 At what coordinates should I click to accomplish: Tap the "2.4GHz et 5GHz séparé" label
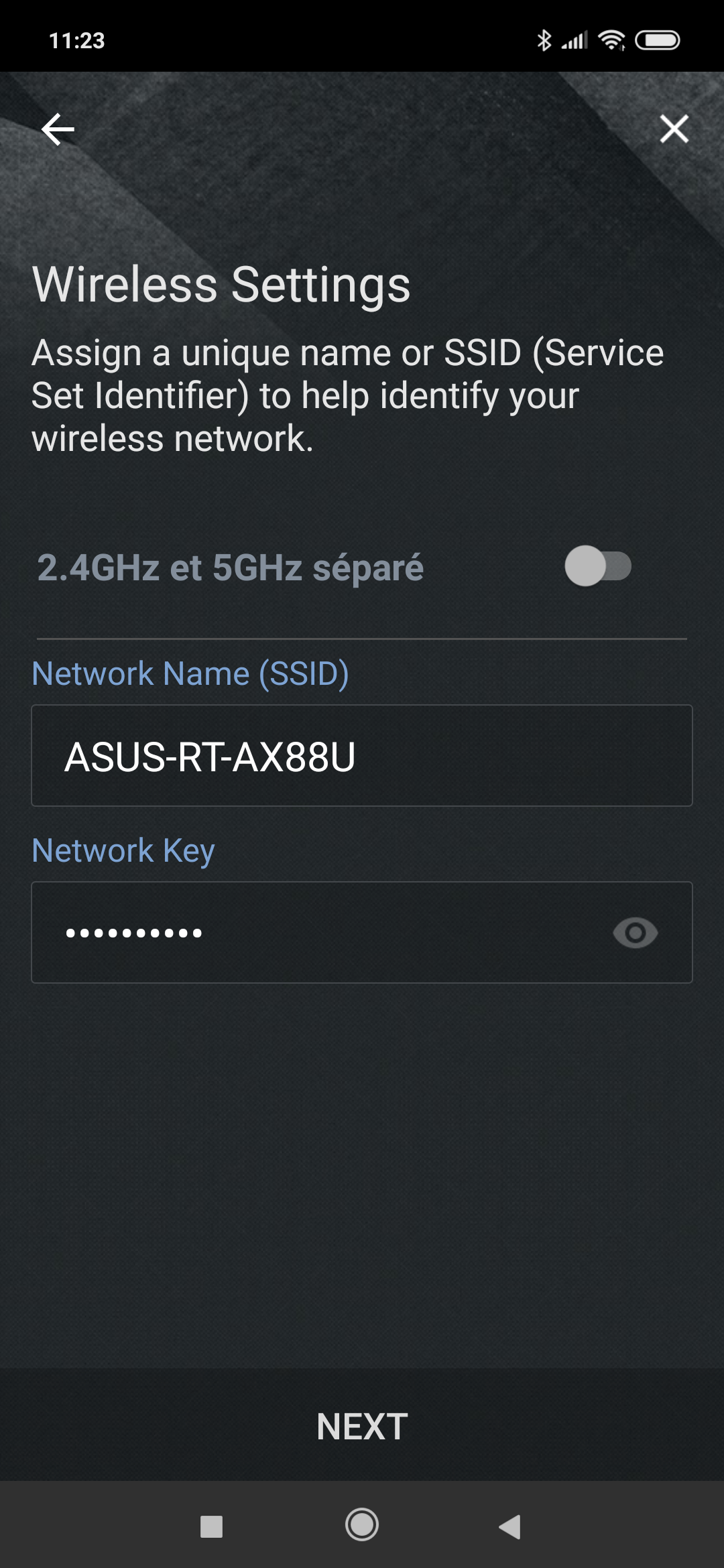click(230, 568)
